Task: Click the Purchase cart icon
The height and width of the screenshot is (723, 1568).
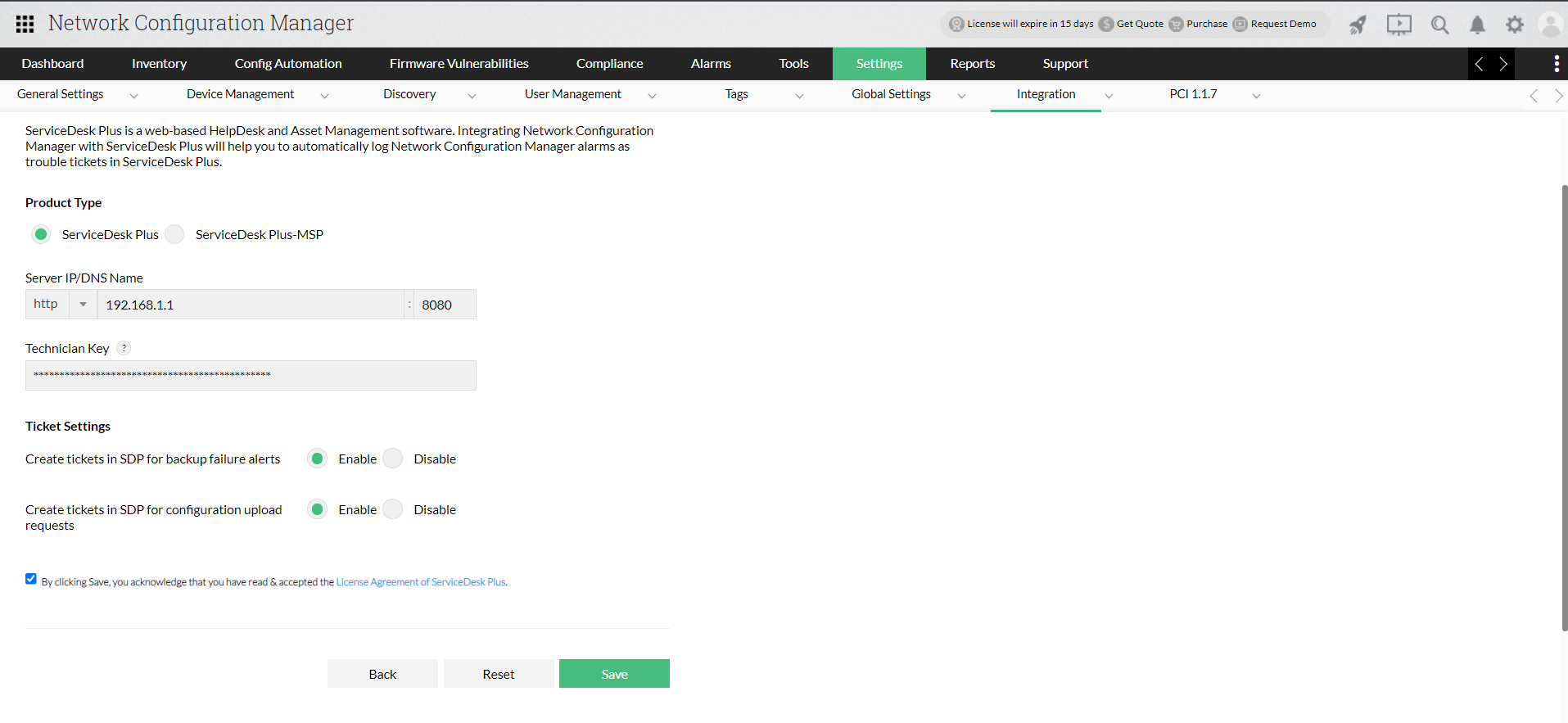Action: [x=1176, y=24]
